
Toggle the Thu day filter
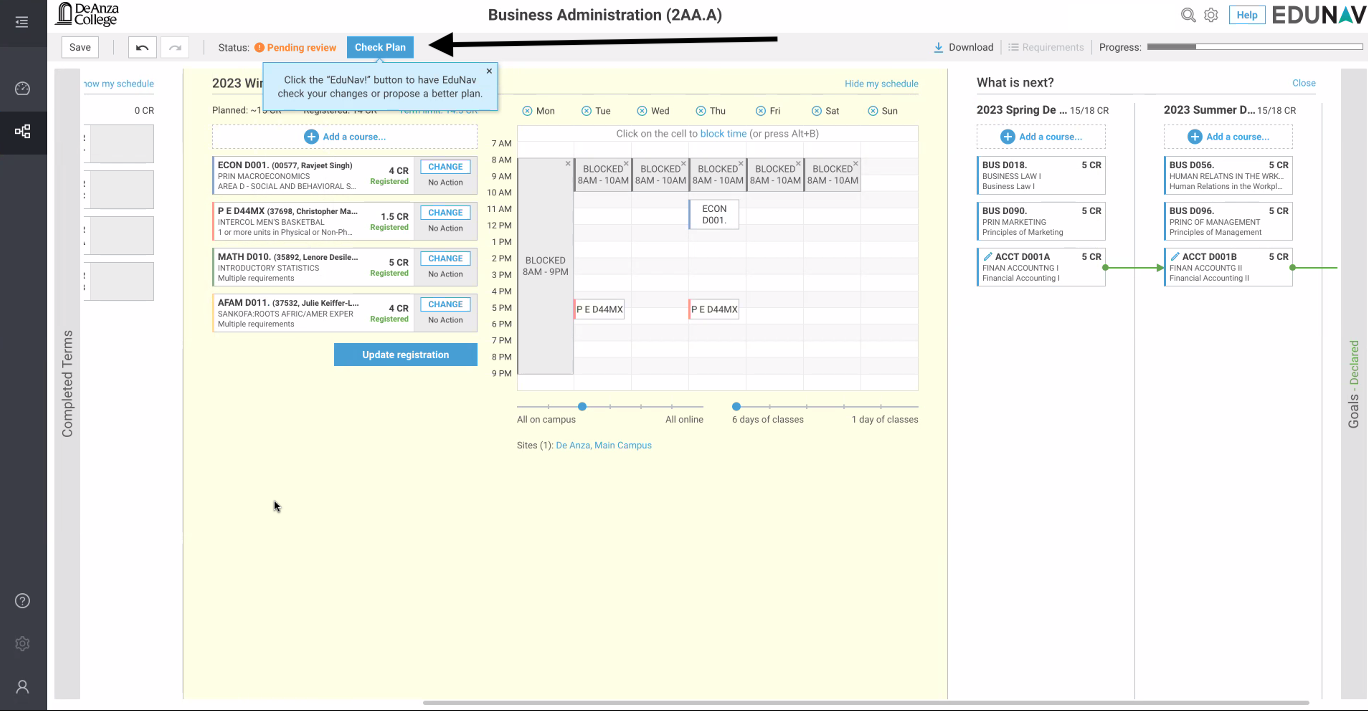pyautogui.click(x=701, y=111)
